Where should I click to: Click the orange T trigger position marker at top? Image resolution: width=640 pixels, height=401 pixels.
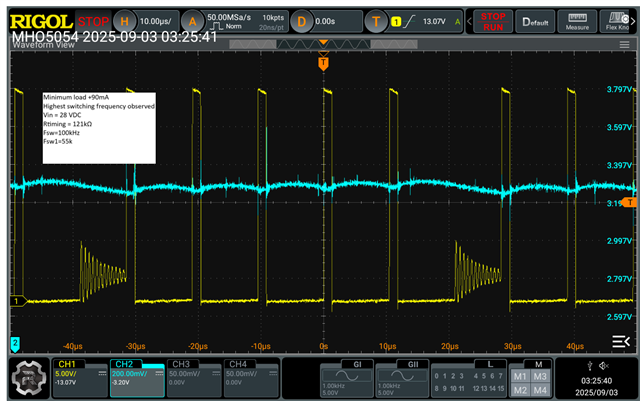click(x=323, y=63)
